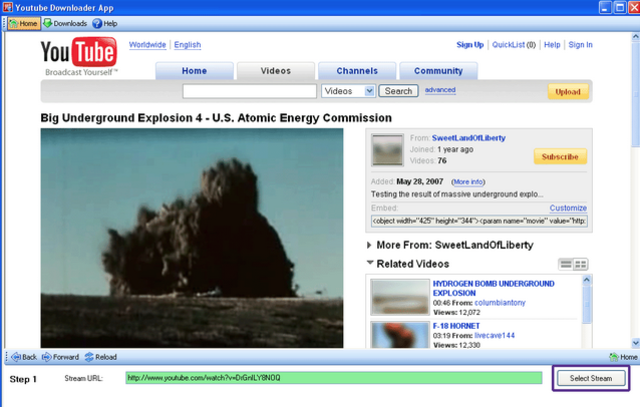Click the video player image
The image size is (640, 407).
[x=192, y=238]
